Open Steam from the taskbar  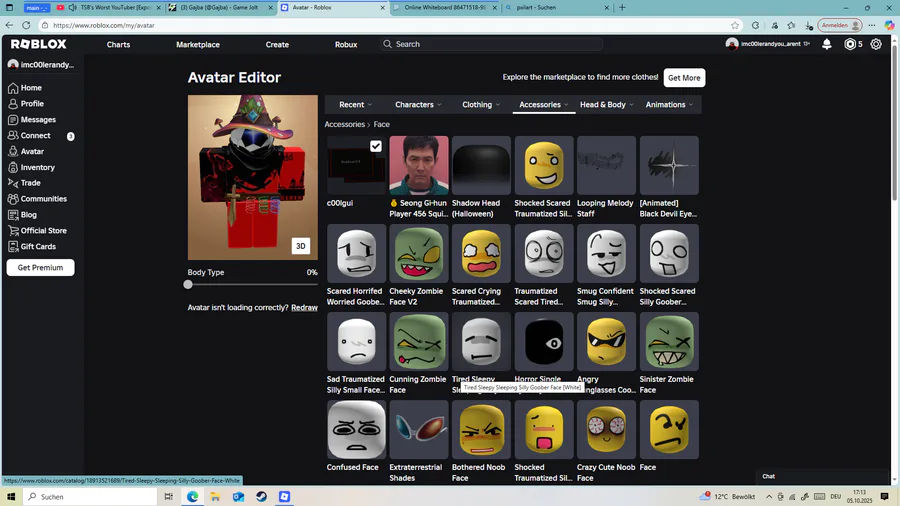[261, 496]
